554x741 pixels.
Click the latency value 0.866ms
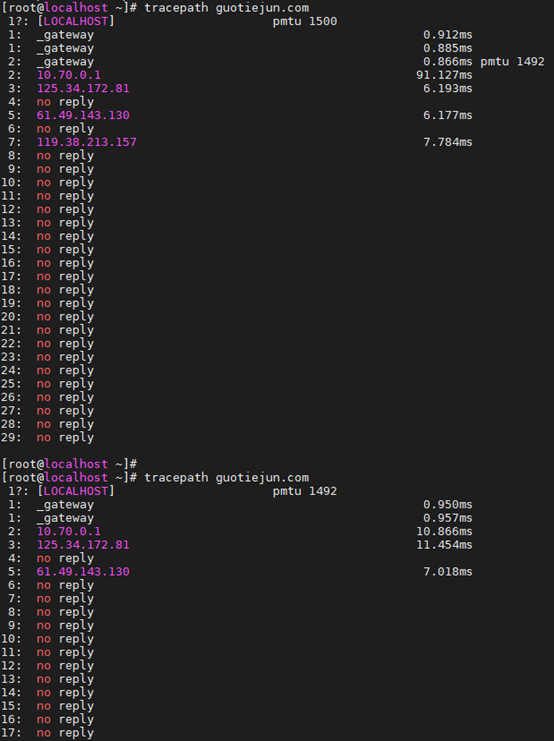[448, 62]
